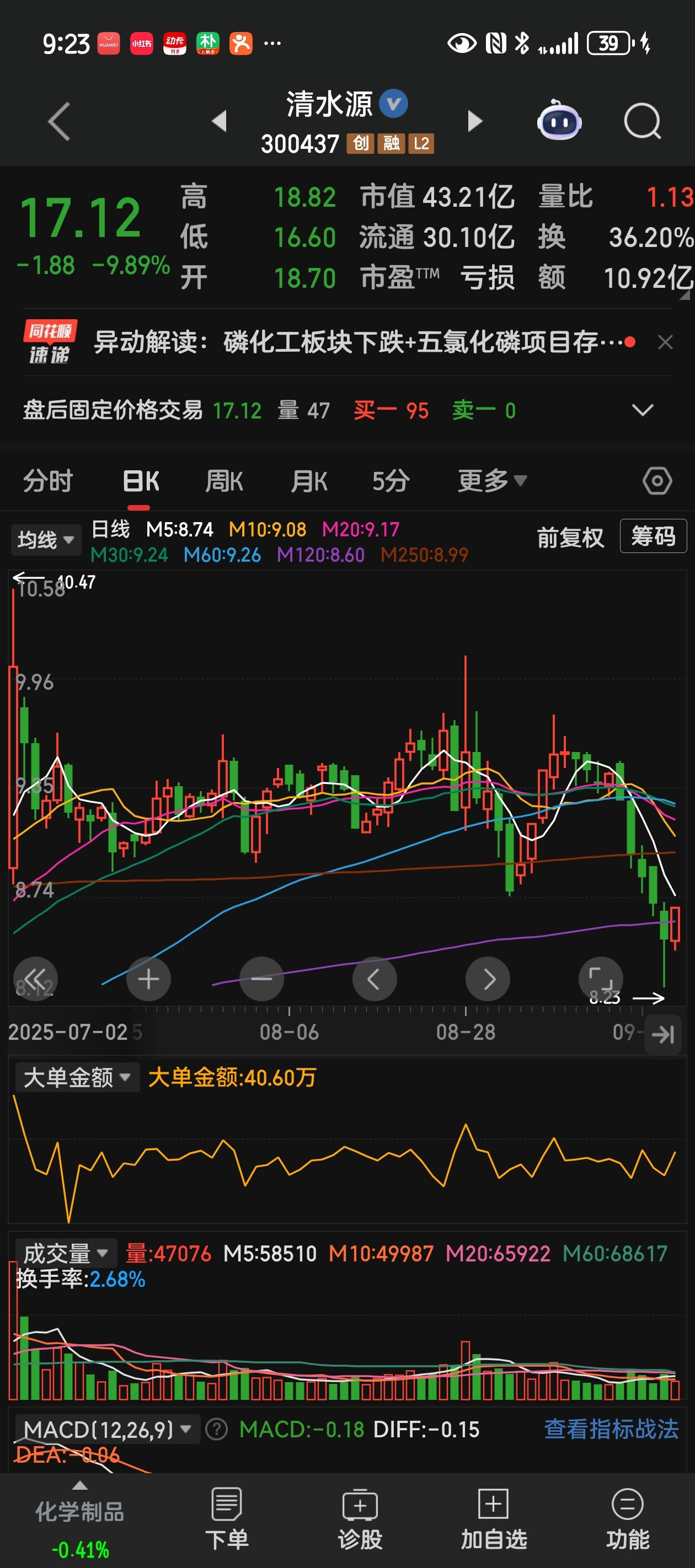Open the 功能 functions menu
The height and width of the screenshot is (1568, 695).
[x=627, y=1519]
